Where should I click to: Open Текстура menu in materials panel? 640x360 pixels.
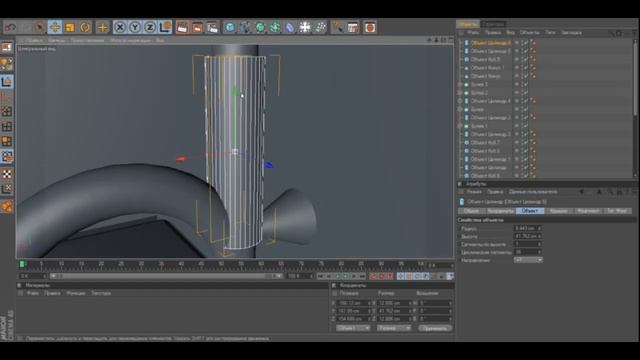(x=101, y=293)
